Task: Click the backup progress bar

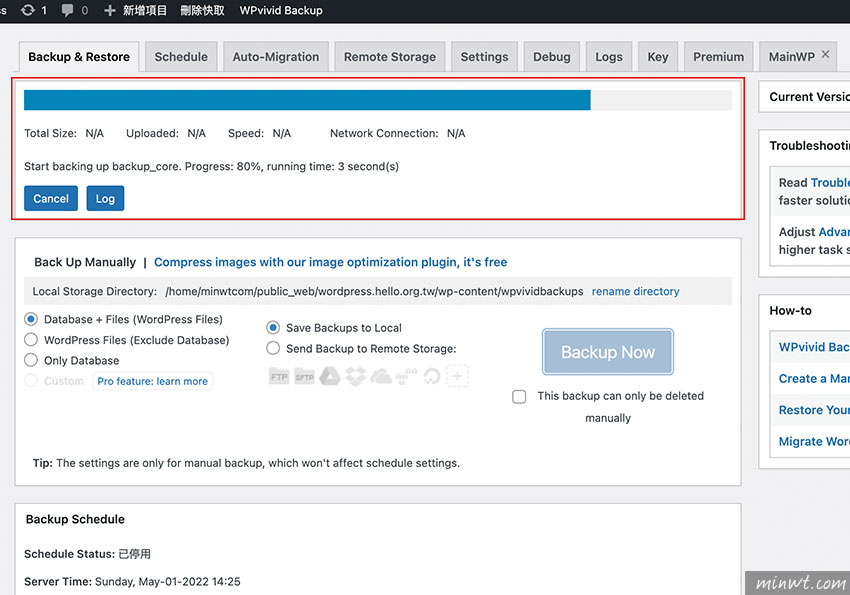Action: [378, 100]
